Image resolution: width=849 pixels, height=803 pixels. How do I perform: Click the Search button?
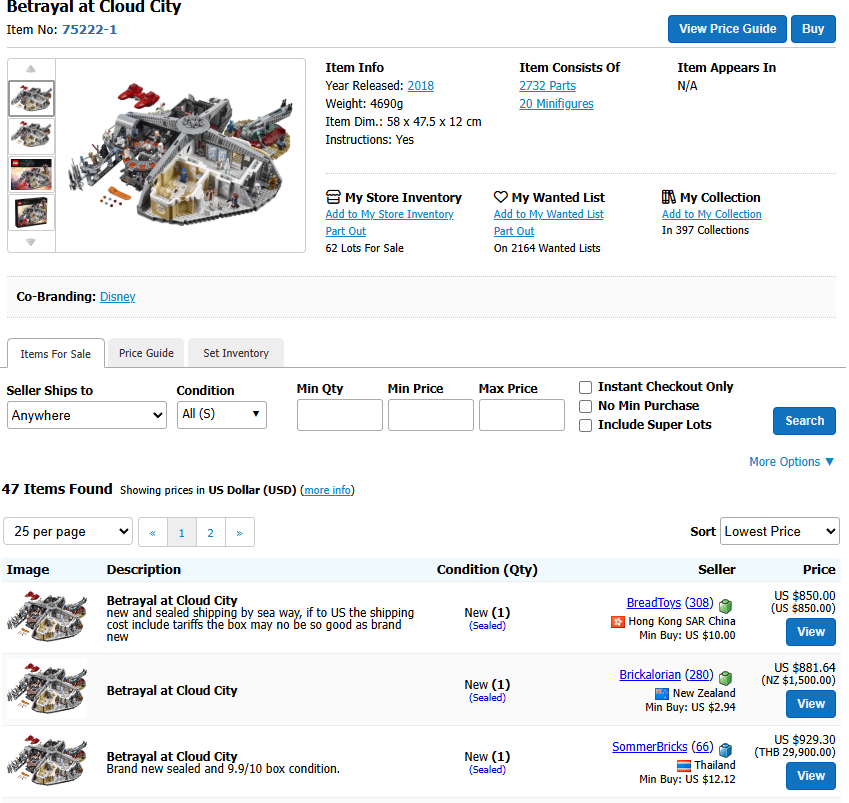804,421
